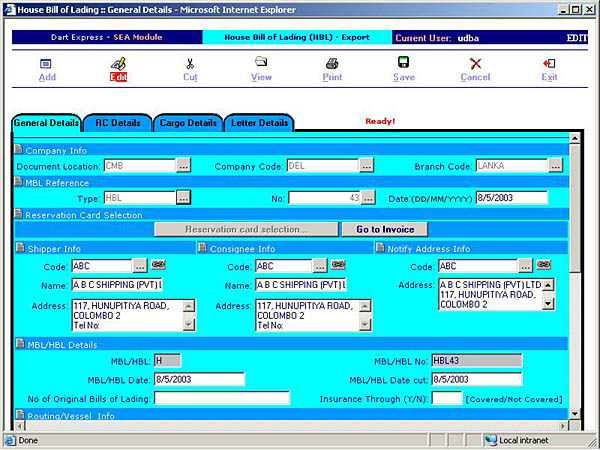
Task: Open the Branch Code lookup button
Action: point(555,165)
